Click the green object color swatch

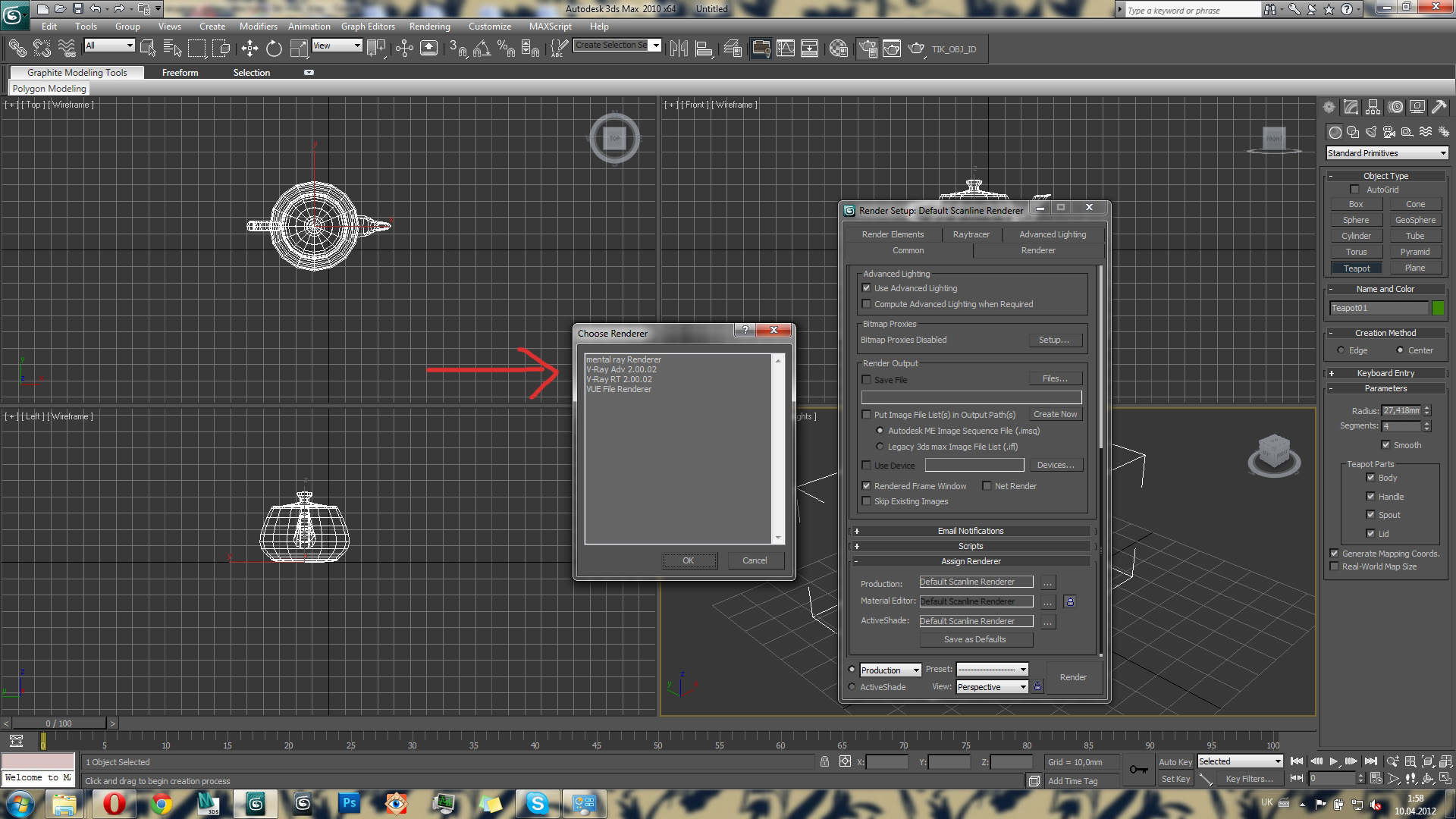coord(1438,308)
